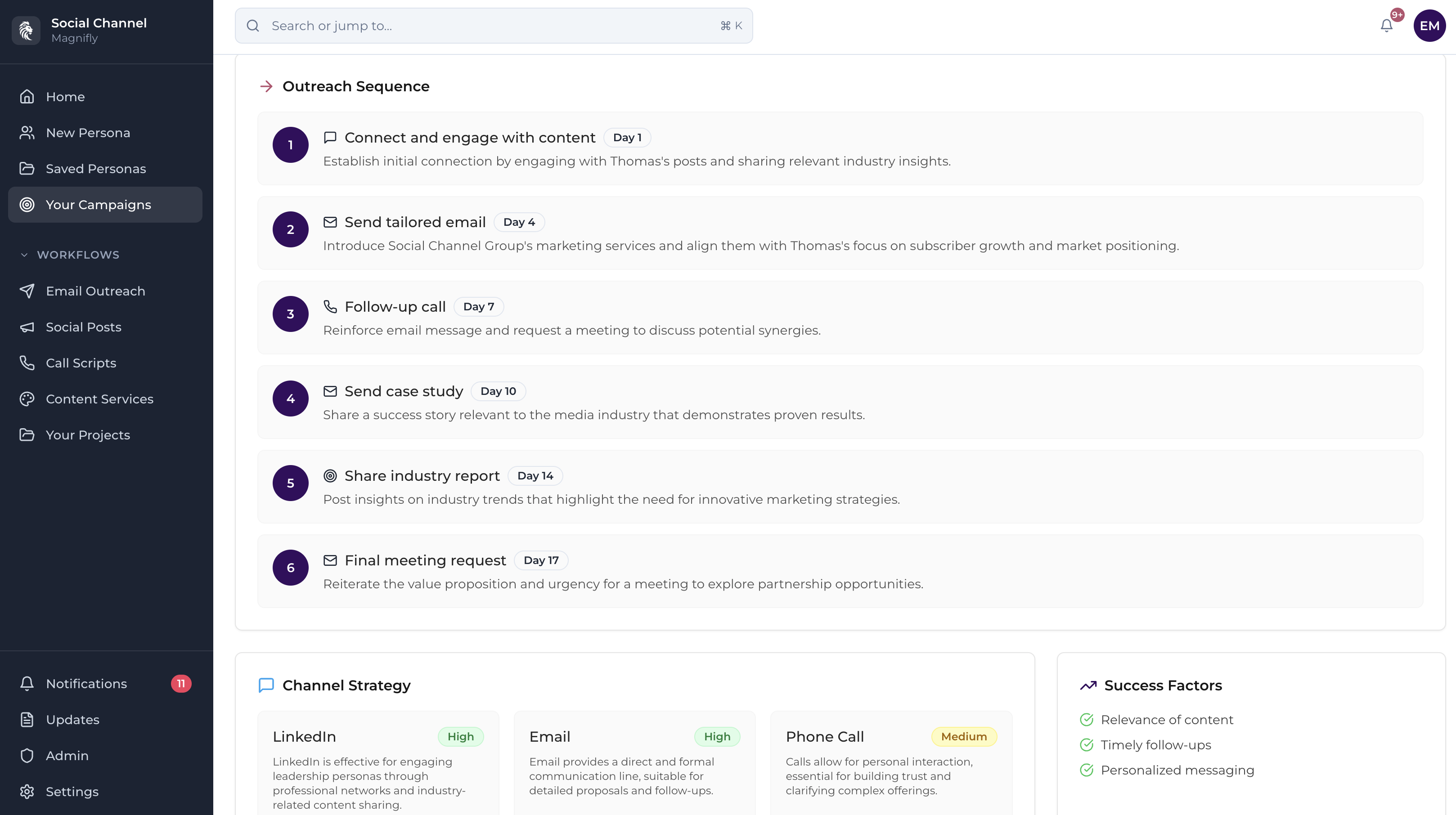This screenshot has width=1456, height=815.
Task: Open the Updates page
Action: pos(72,720)
